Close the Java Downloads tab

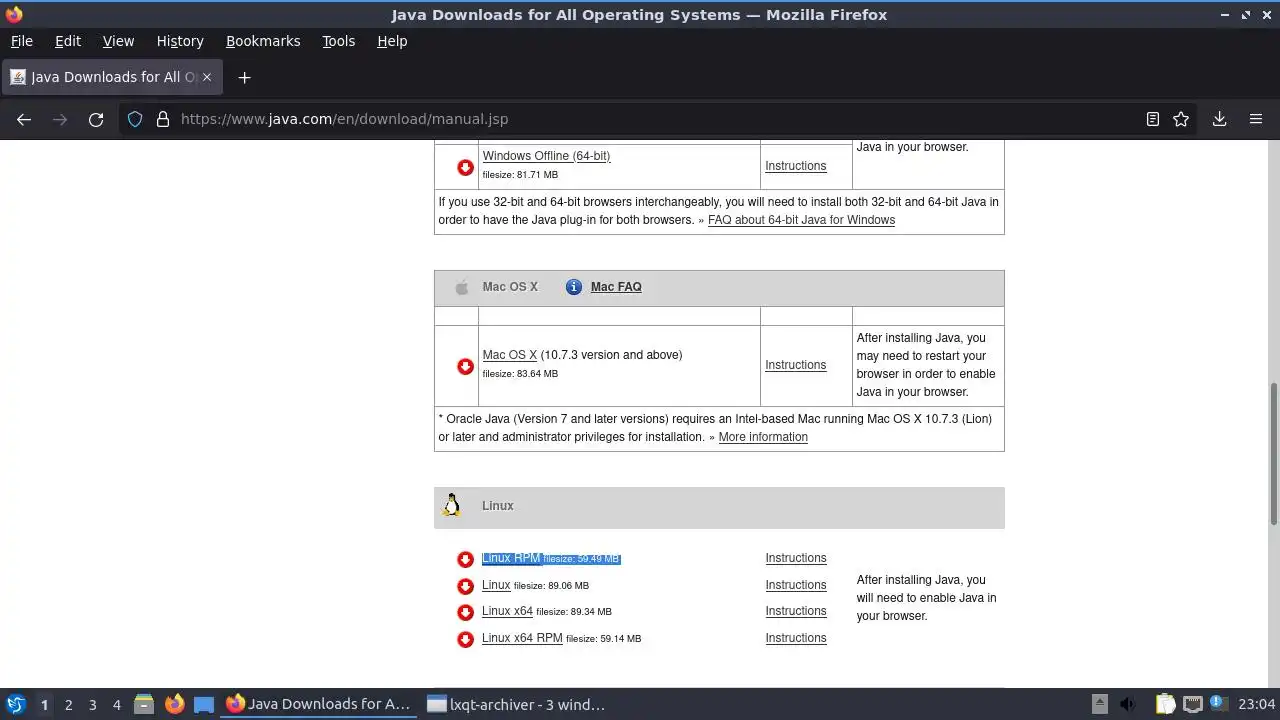coord(207,77)
